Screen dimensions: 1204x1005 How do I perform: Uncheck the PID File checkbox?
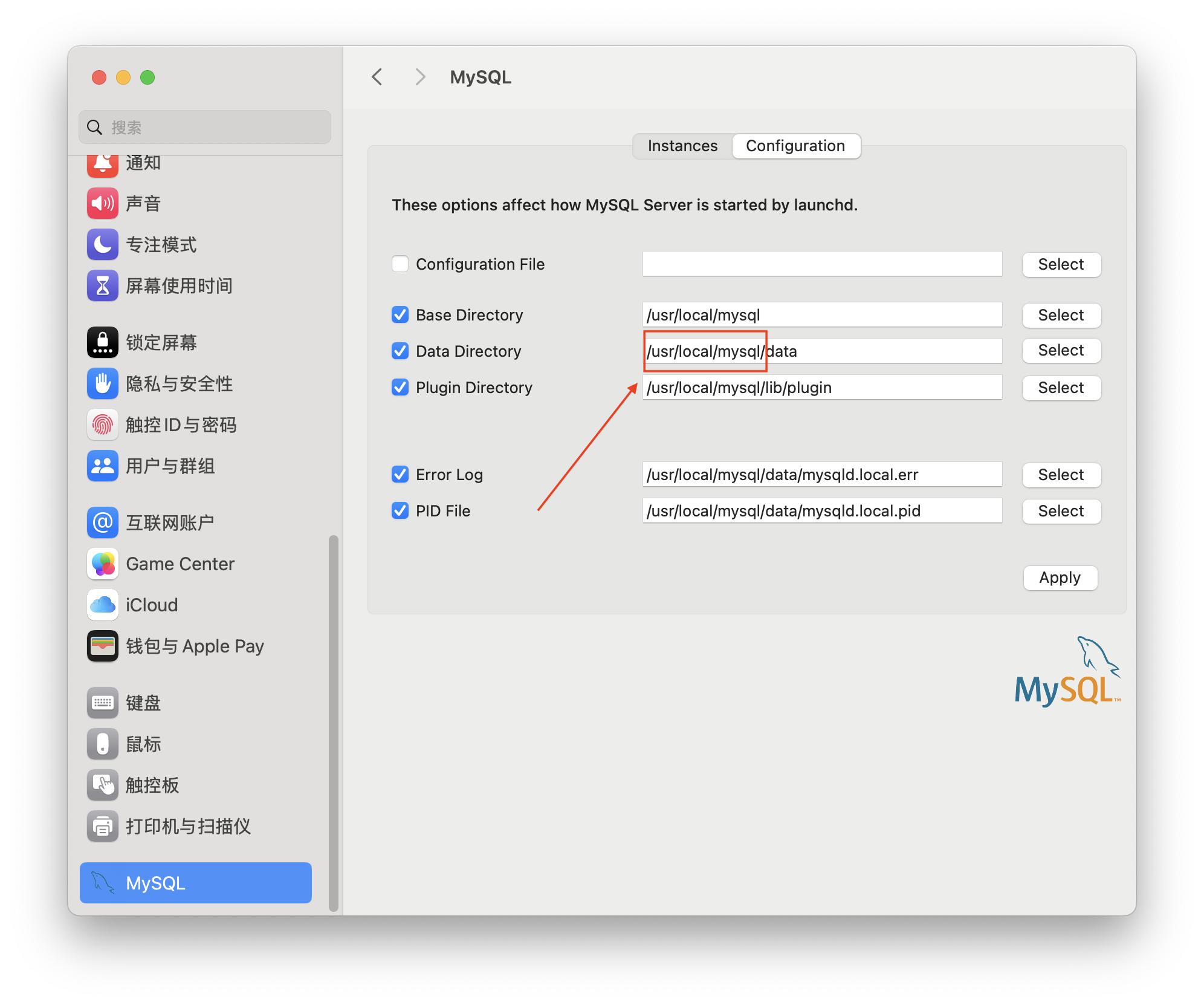click(400, 511)
